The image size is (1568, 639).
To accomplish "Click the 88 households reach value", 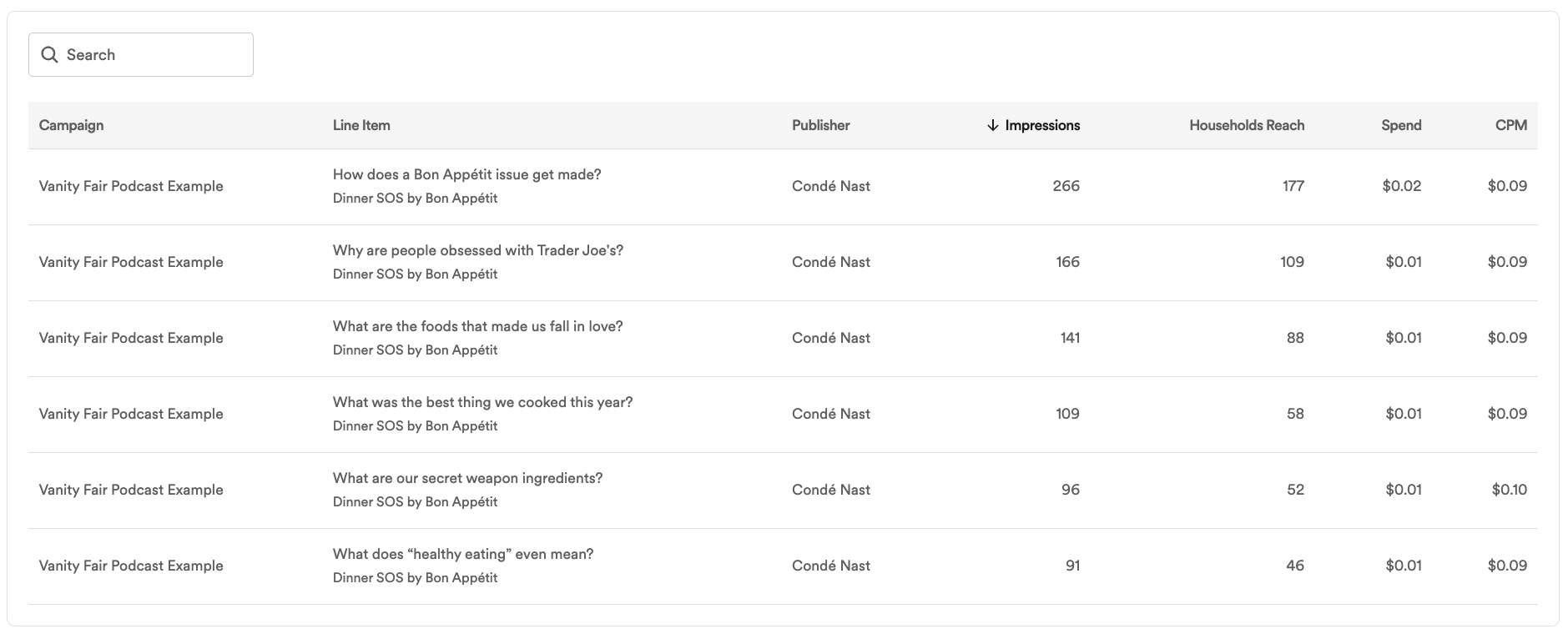I will [x=1295, y=338].
